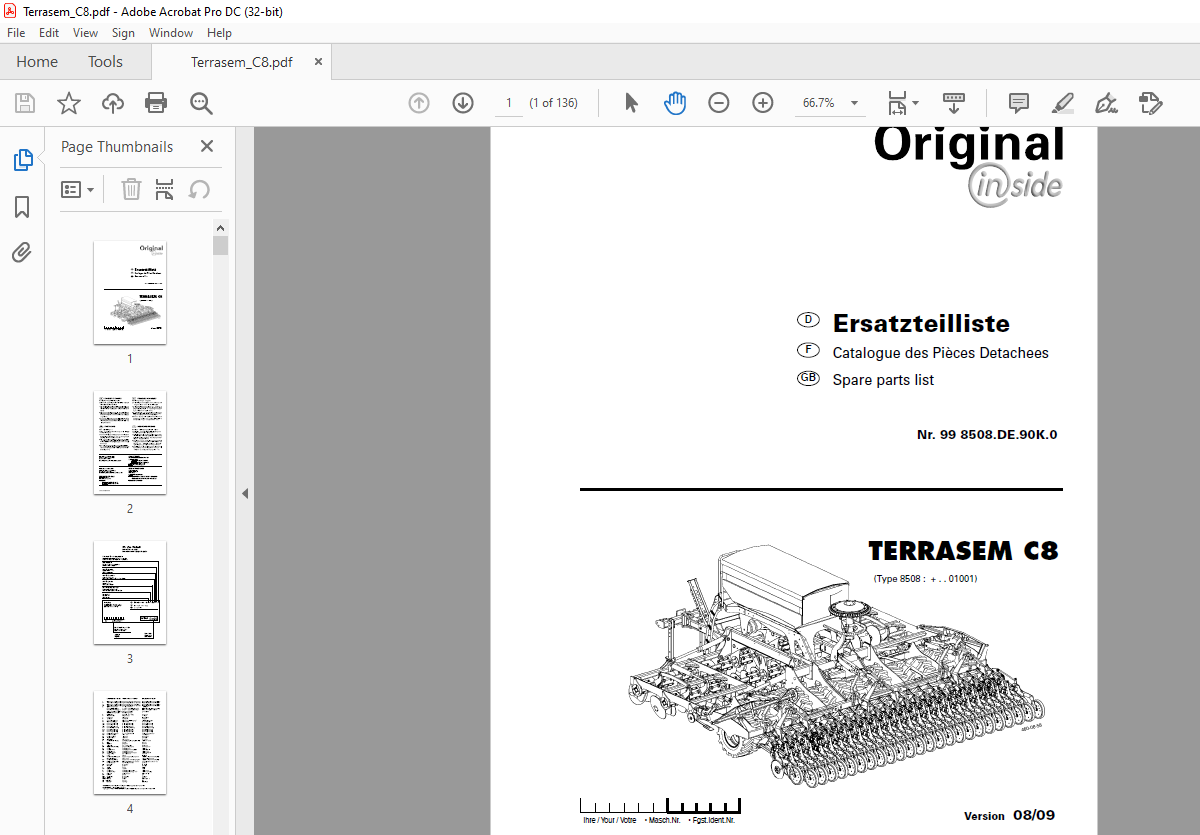
Task: Select page 4 thumbnail
Action: pyautogui.click(x=130, y=743)
